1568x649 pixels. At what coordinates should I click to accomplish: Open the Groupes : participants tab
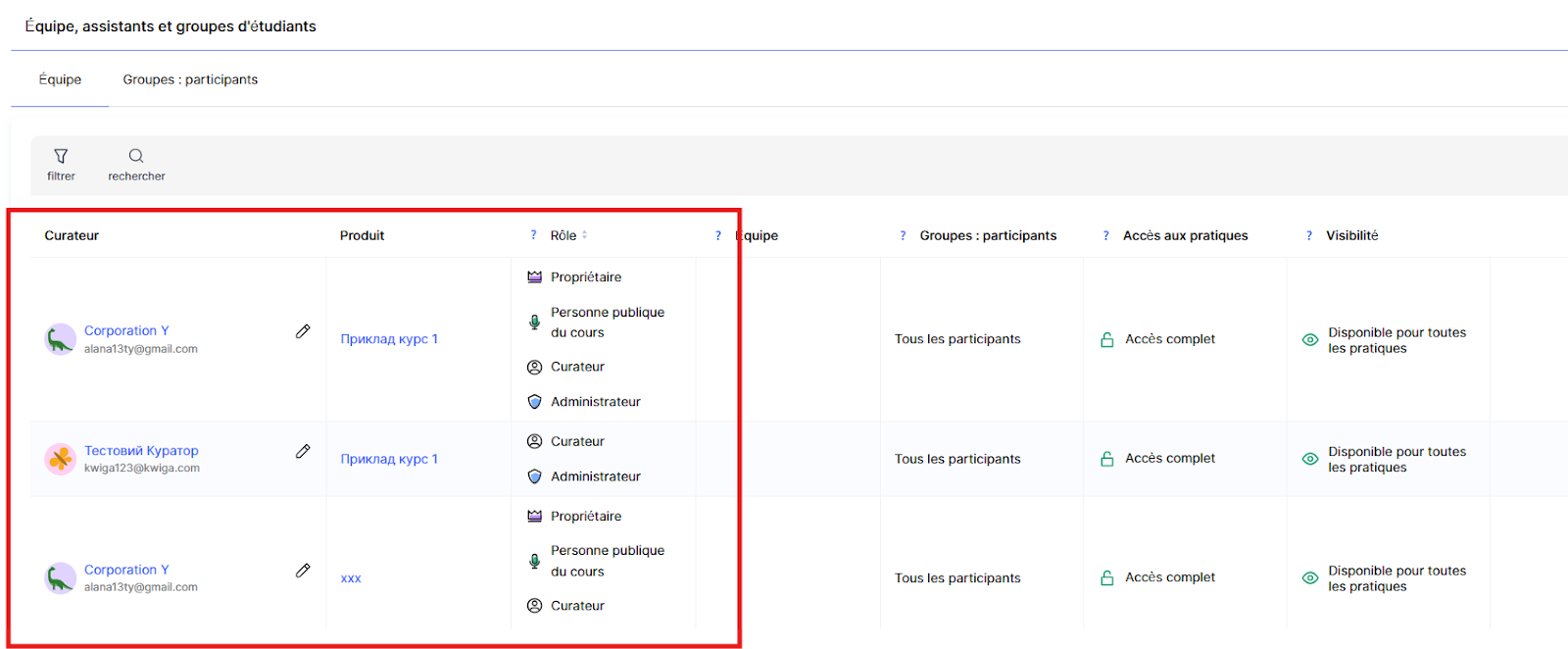pyautogui.click(x=190, y=79)
